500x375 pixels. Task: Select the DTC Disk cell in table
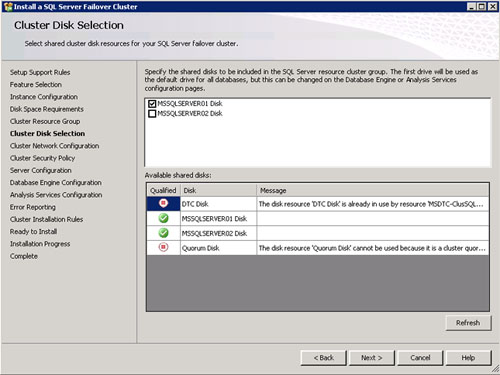(218, 204)
